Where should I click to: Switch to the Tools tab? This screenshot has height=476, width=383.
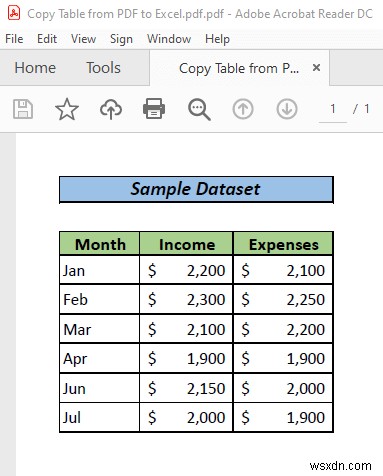coord(103,68)
